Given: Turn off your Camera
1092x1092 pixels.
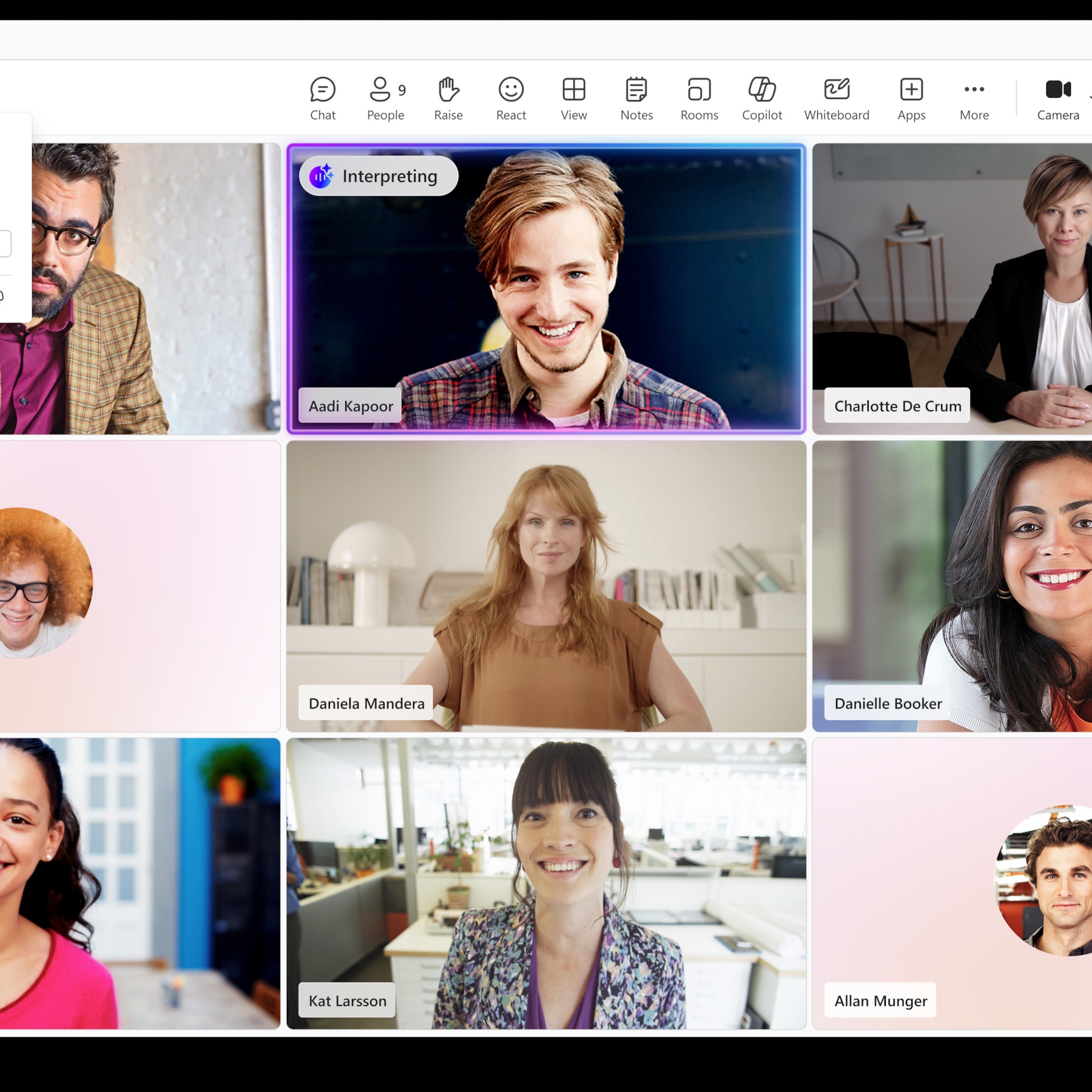Looking at the screenshot, I should click(1058, 97).
